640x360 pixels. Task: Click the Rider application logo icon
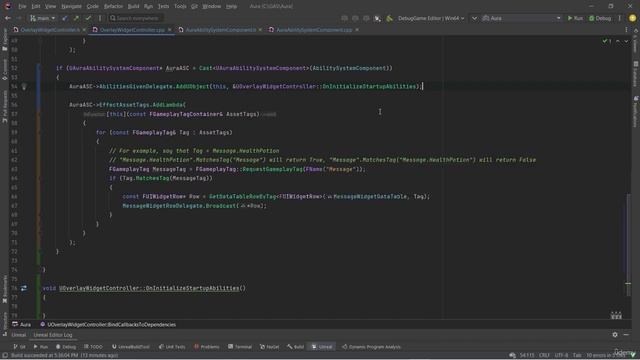[x=7, y=6]
